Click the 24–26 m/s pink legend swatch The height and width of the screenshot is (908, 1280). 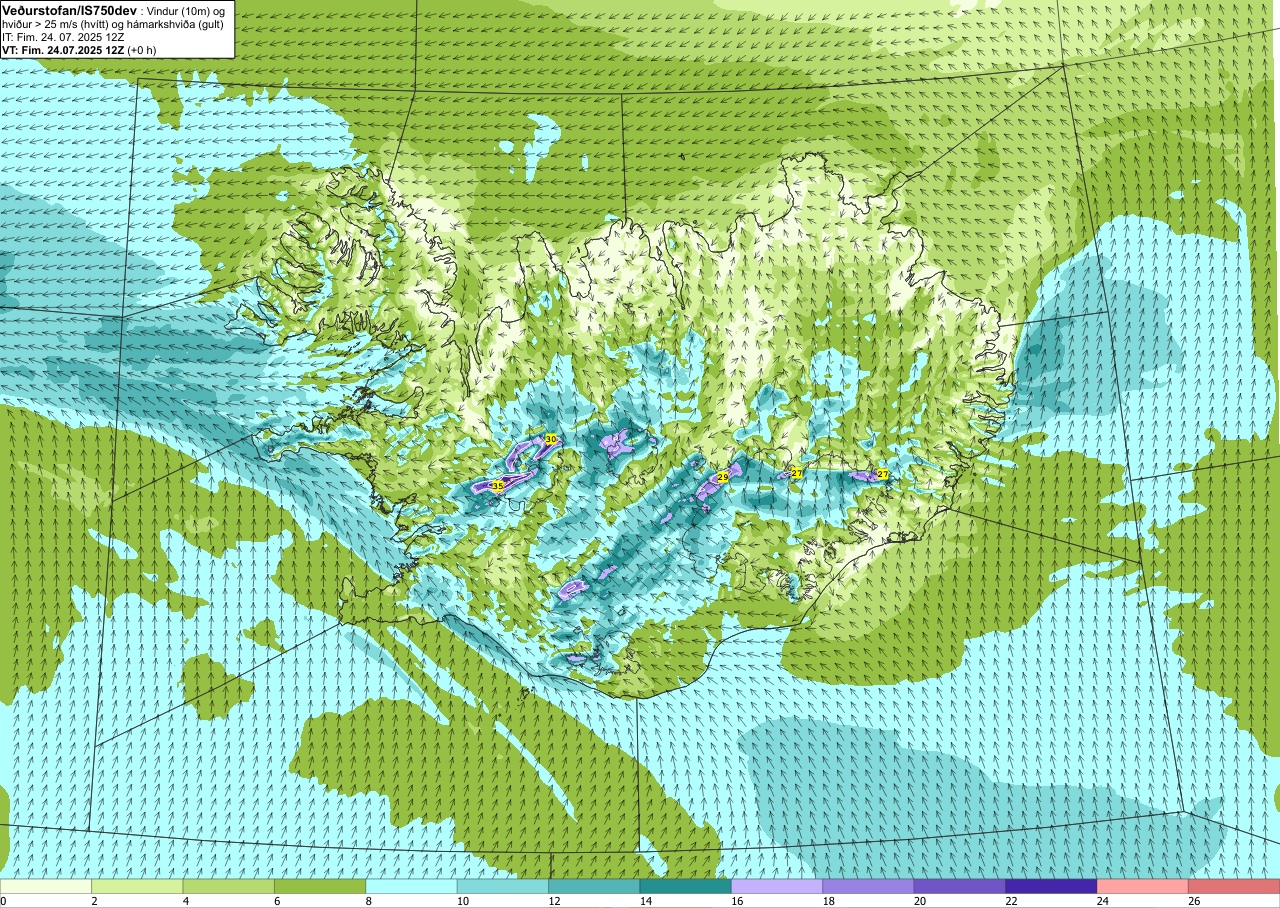tap(1143, 887)
